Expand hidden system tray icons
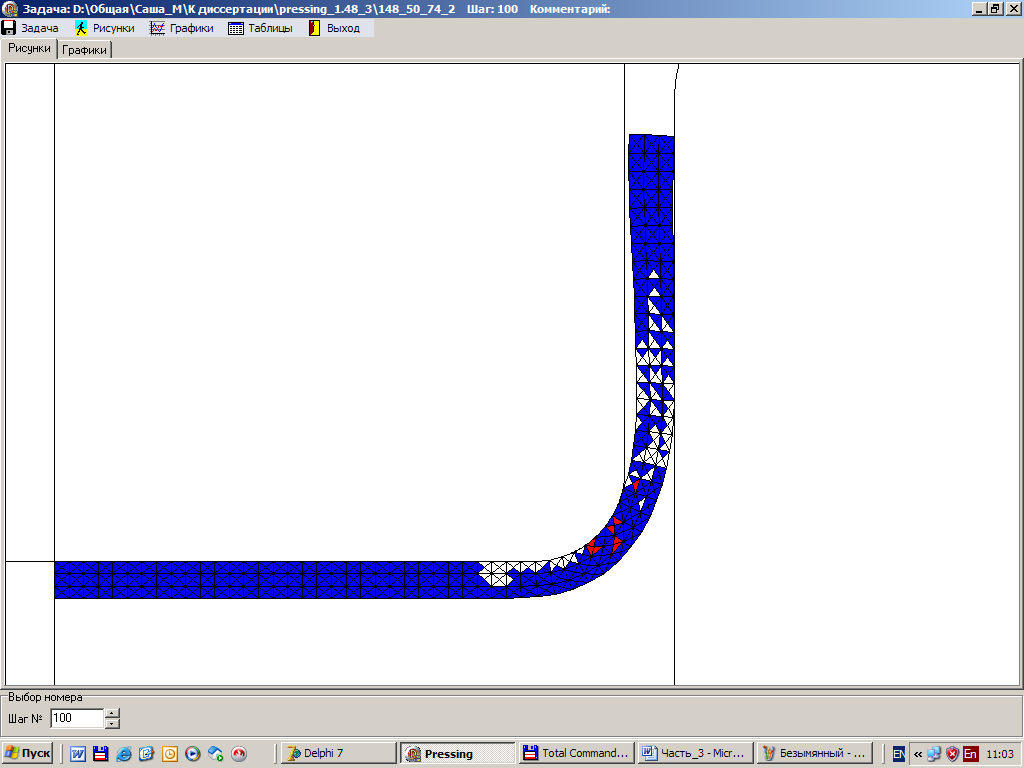 coord(917,754)
